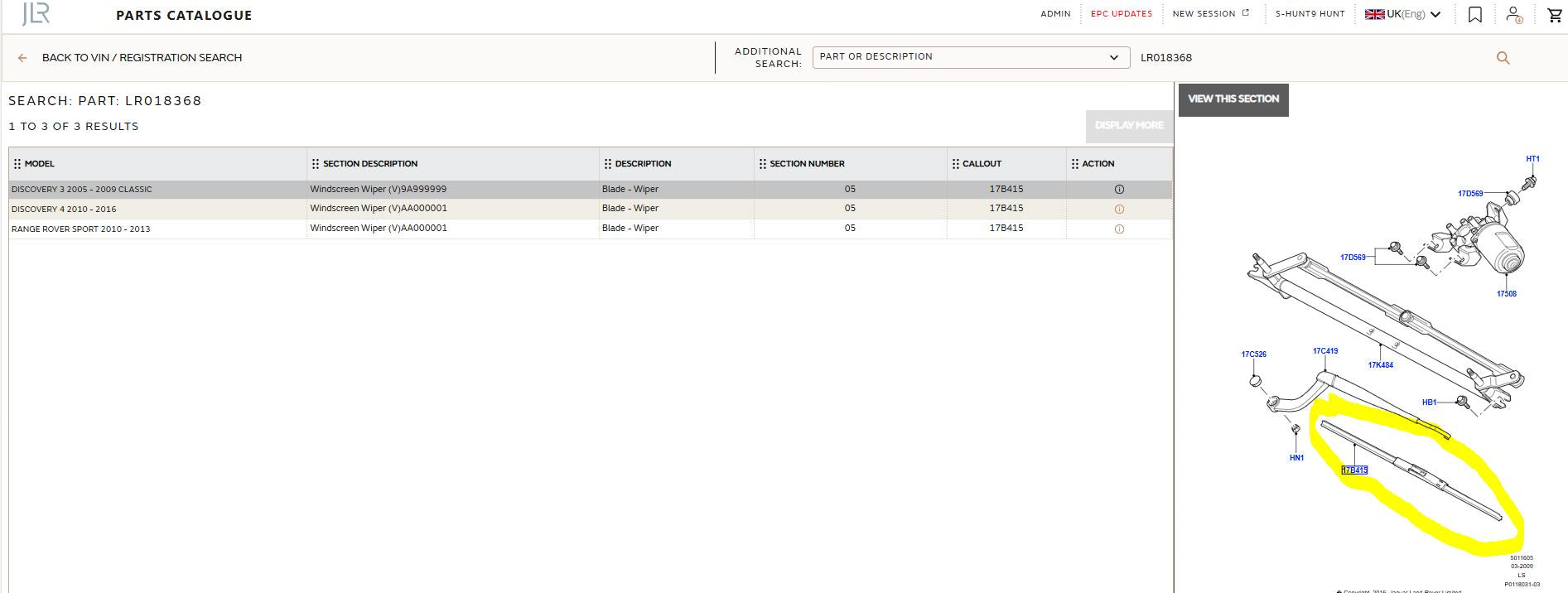Click callout HN1 in the diagram
This screenshot has height=593, width=1568.
(x=1297, y=458)
